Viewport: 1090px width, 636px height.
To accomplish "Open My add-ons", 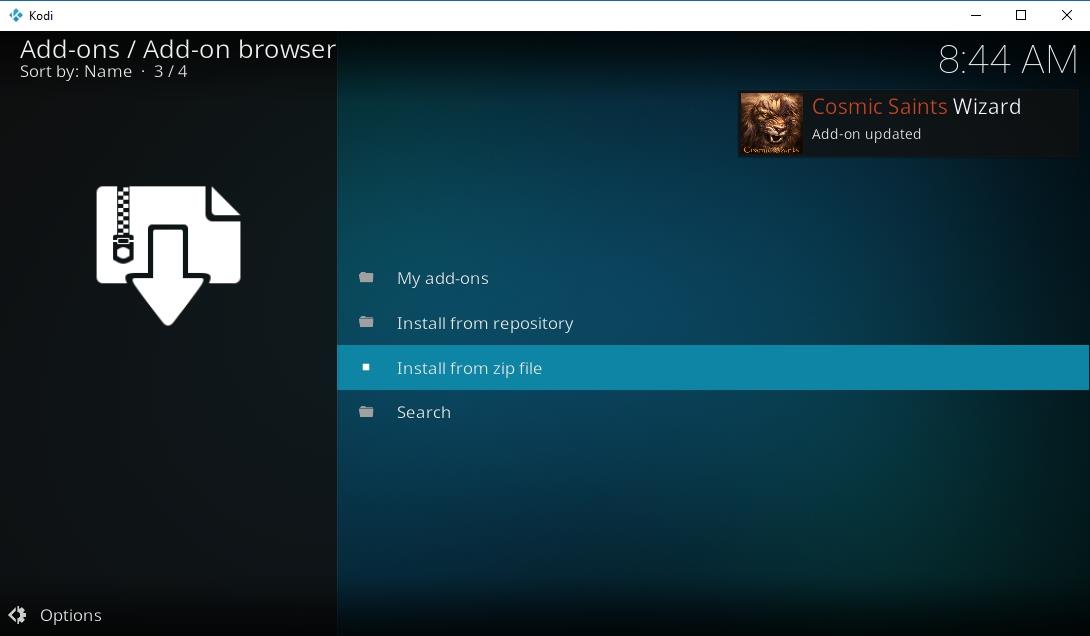I will point(443,277).
